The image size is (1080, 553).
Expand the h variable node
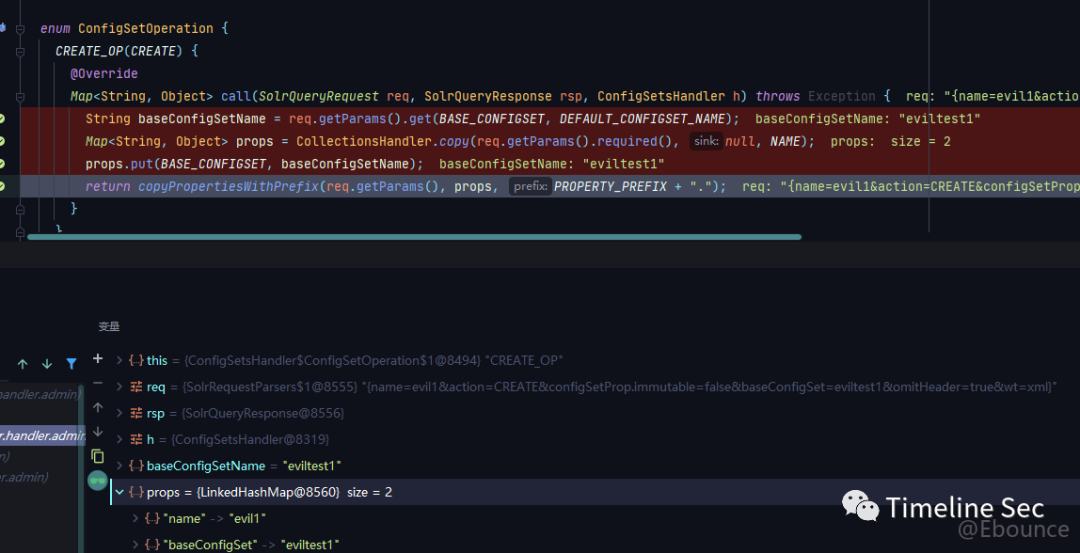[x=120, y=439]
